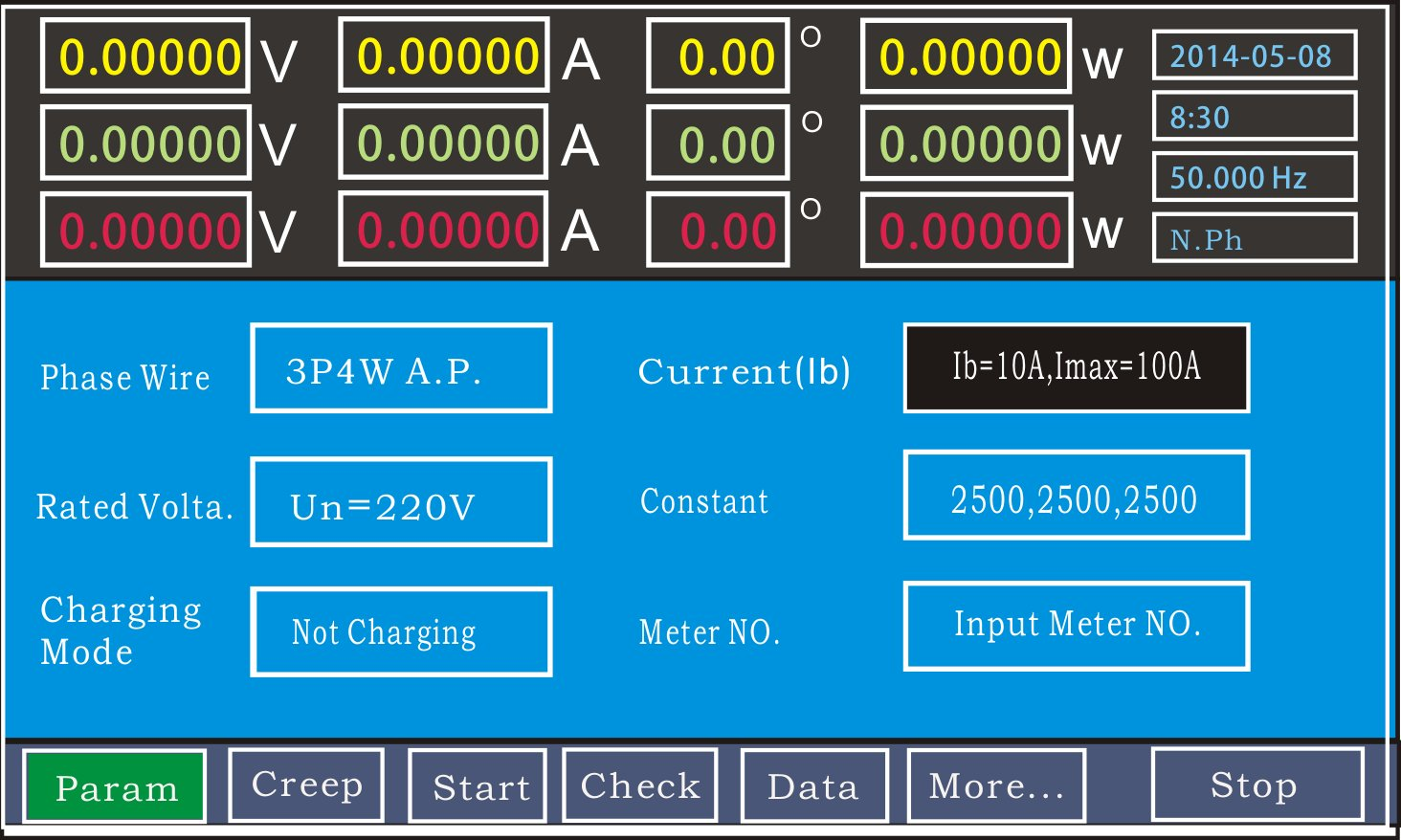
Task: Open the Phase Wire selector showing 3P4W A.P.
Action: [401, 368]
